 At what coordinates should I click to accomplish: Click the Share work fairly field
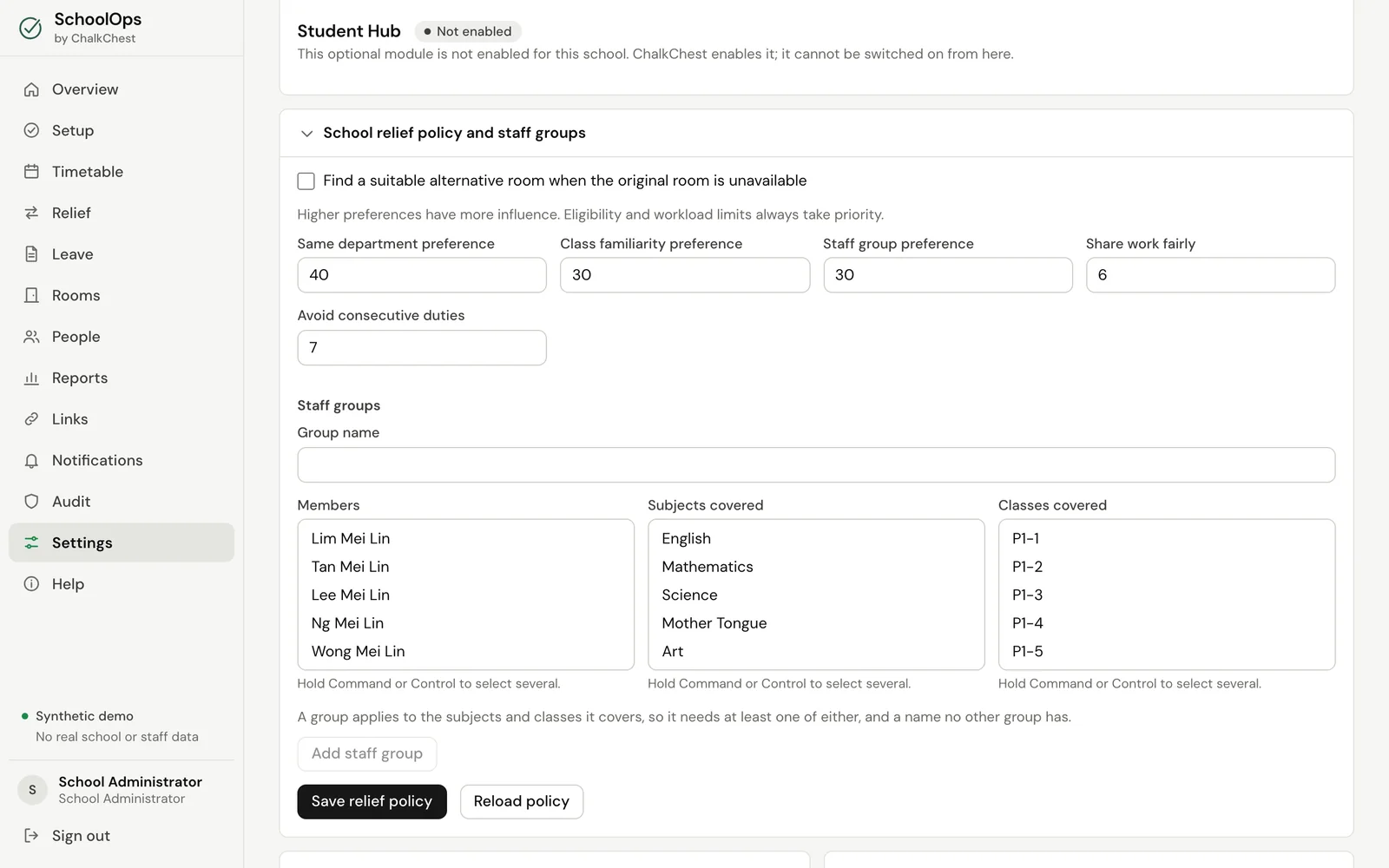tap(1210, 275)
